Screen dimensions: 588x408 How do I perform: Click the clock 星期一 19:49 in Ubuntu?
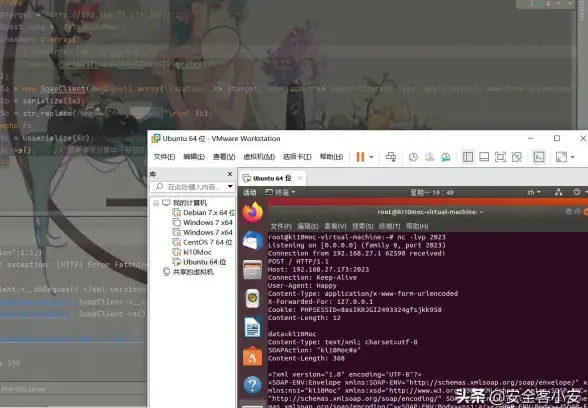click(x=432, y=192)
